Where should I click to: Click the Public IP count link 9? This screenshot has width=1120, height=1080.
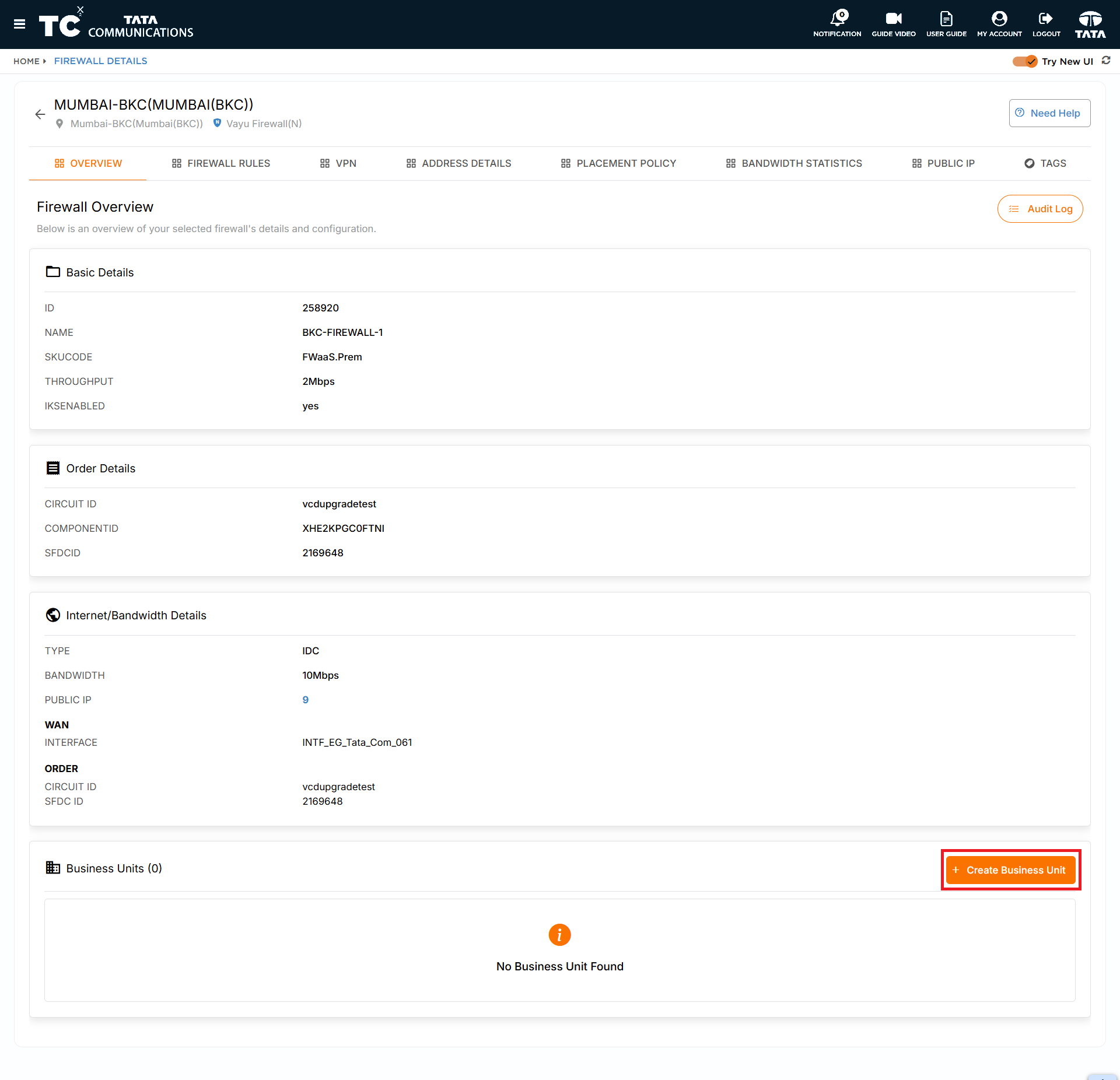click(x=305, y=700)
